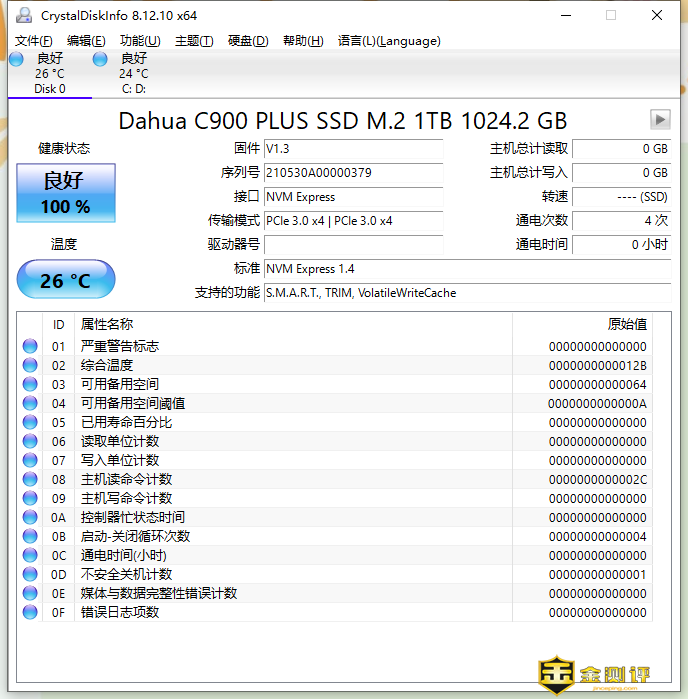Click the 良好 100 % health status button
The height and width of the screenshot is (699, 688).
pos(66,193)
